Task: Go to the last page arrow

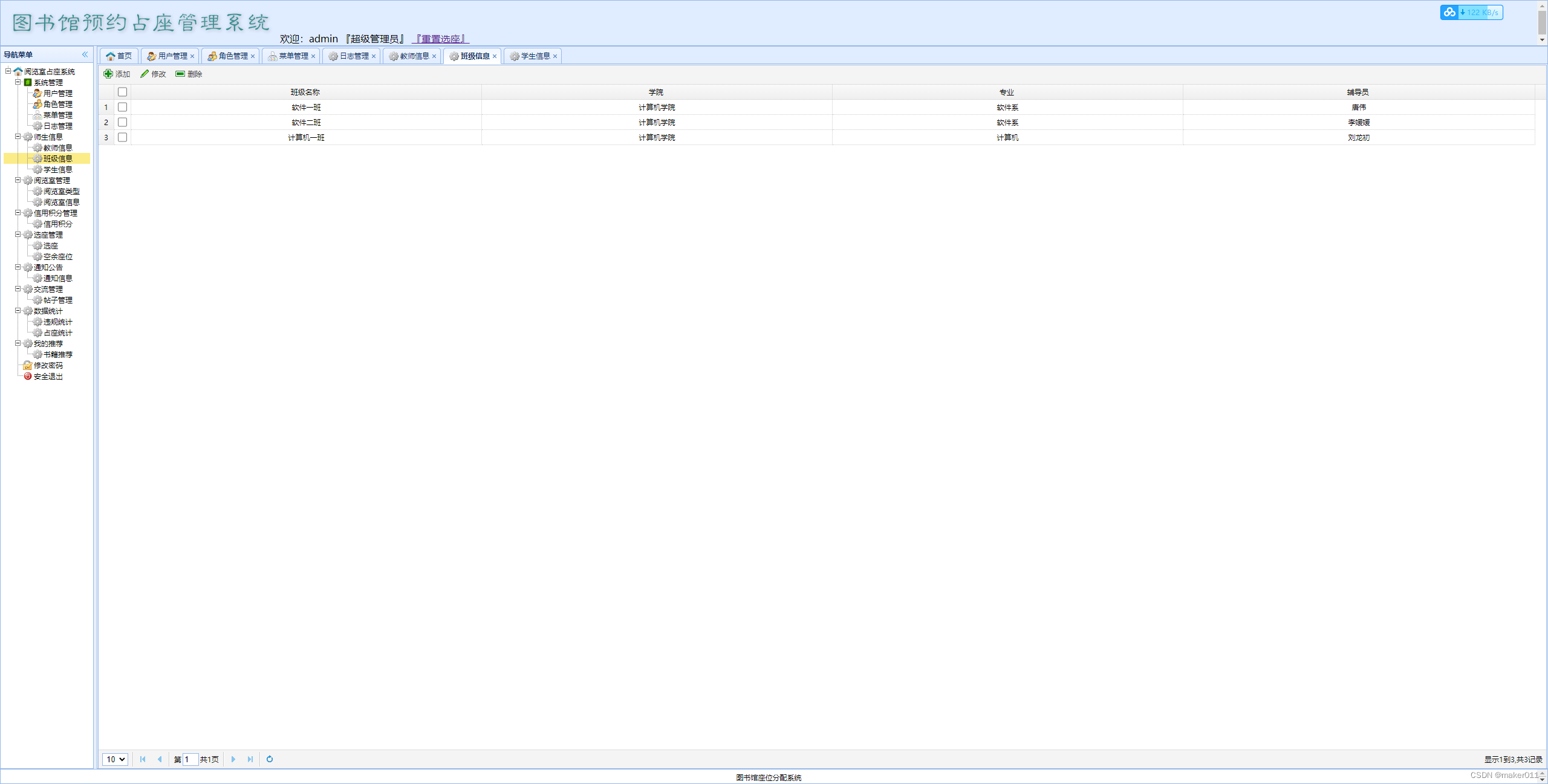Action: coord(250,759)
